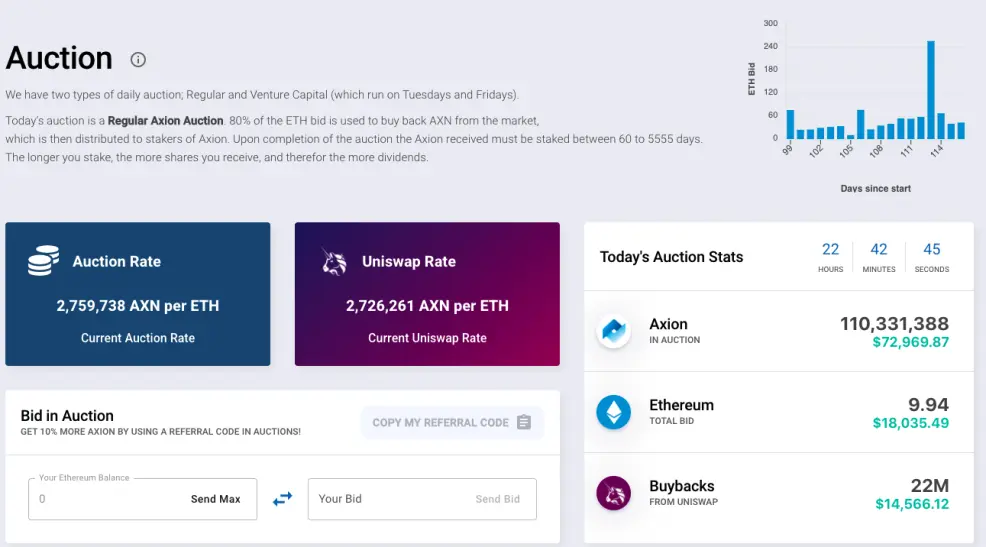Click the Auction page heading
Image resolution: width=986 pixels, height=547 pixels.
tap(59, 58)
